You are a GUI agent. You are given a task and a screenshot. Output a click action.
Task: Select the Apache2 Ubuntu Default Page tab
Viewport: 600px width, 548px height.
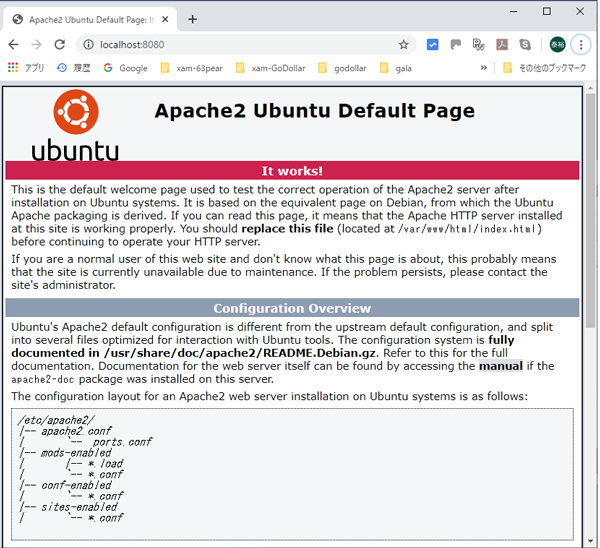point(91,20)
